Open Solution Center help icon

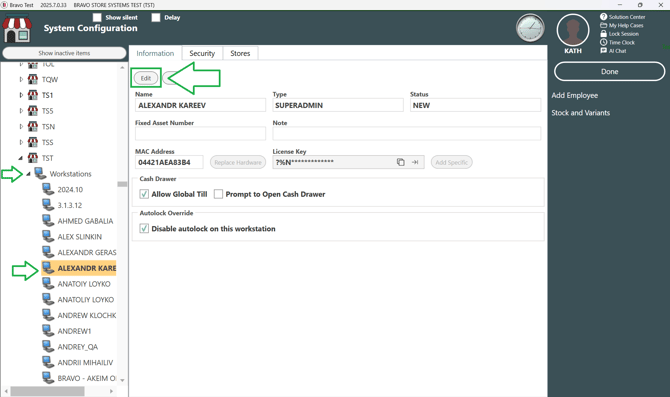click(x=603, y=17)
